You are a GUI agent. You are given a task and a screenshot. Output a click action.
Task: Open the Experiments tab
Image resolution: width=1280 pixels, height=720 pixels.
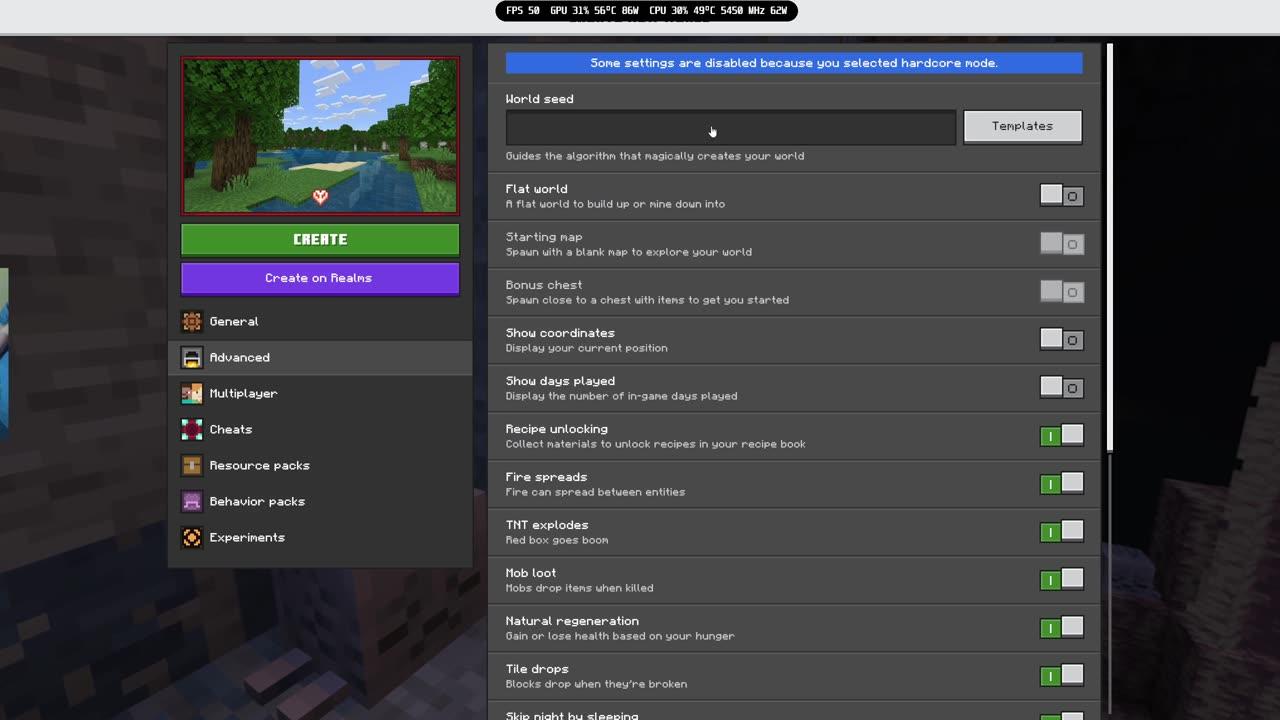click(320, 537)
